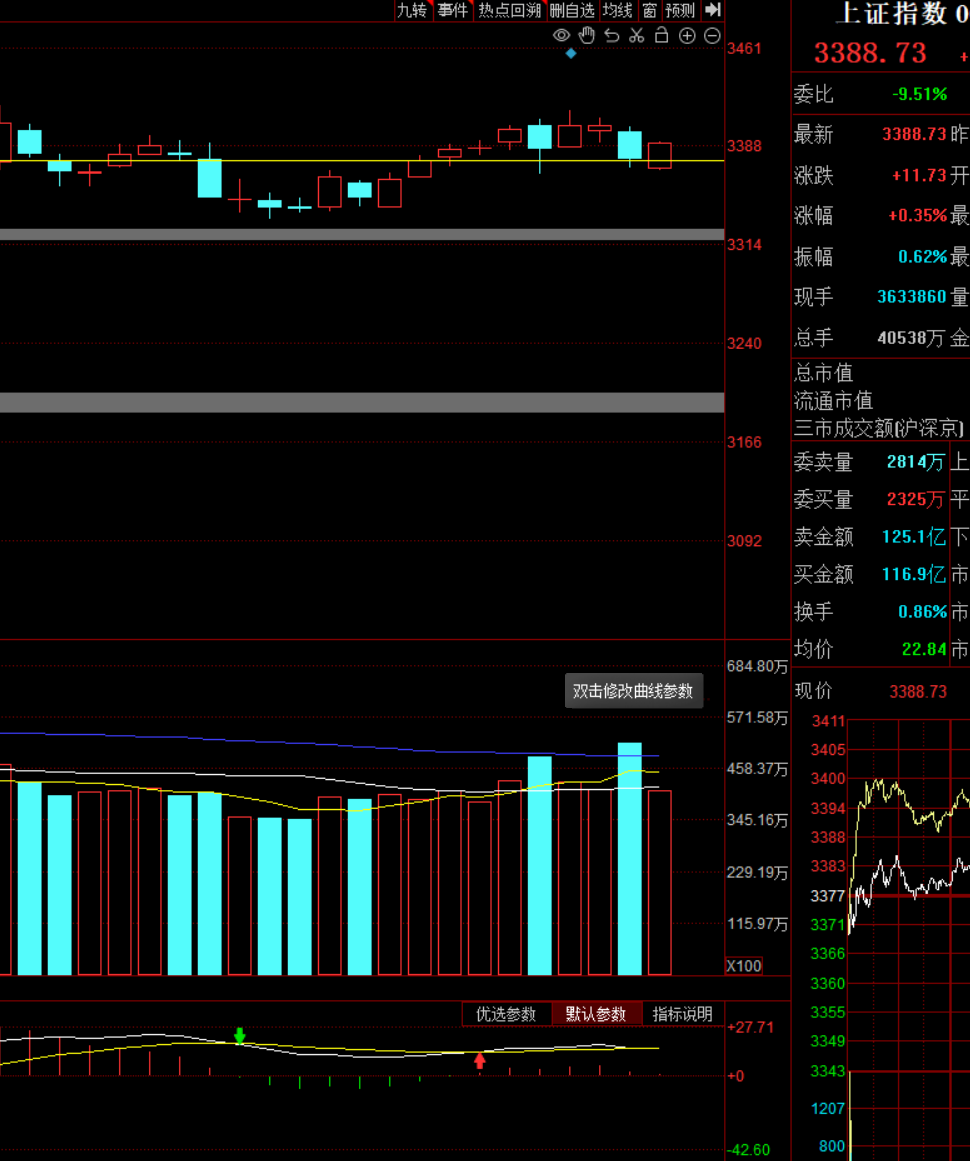Click the 窗 window button

pyautogui.click(x=649, y=10)
